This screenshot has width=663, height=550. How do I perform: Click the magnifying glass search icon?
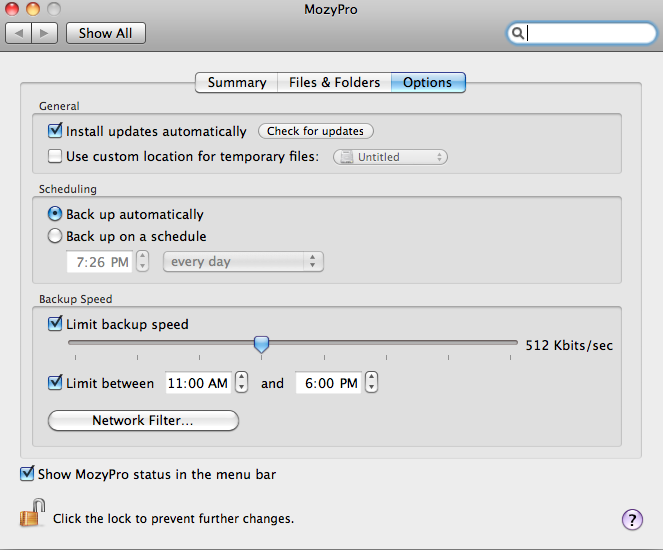click(x=518, y=33)
